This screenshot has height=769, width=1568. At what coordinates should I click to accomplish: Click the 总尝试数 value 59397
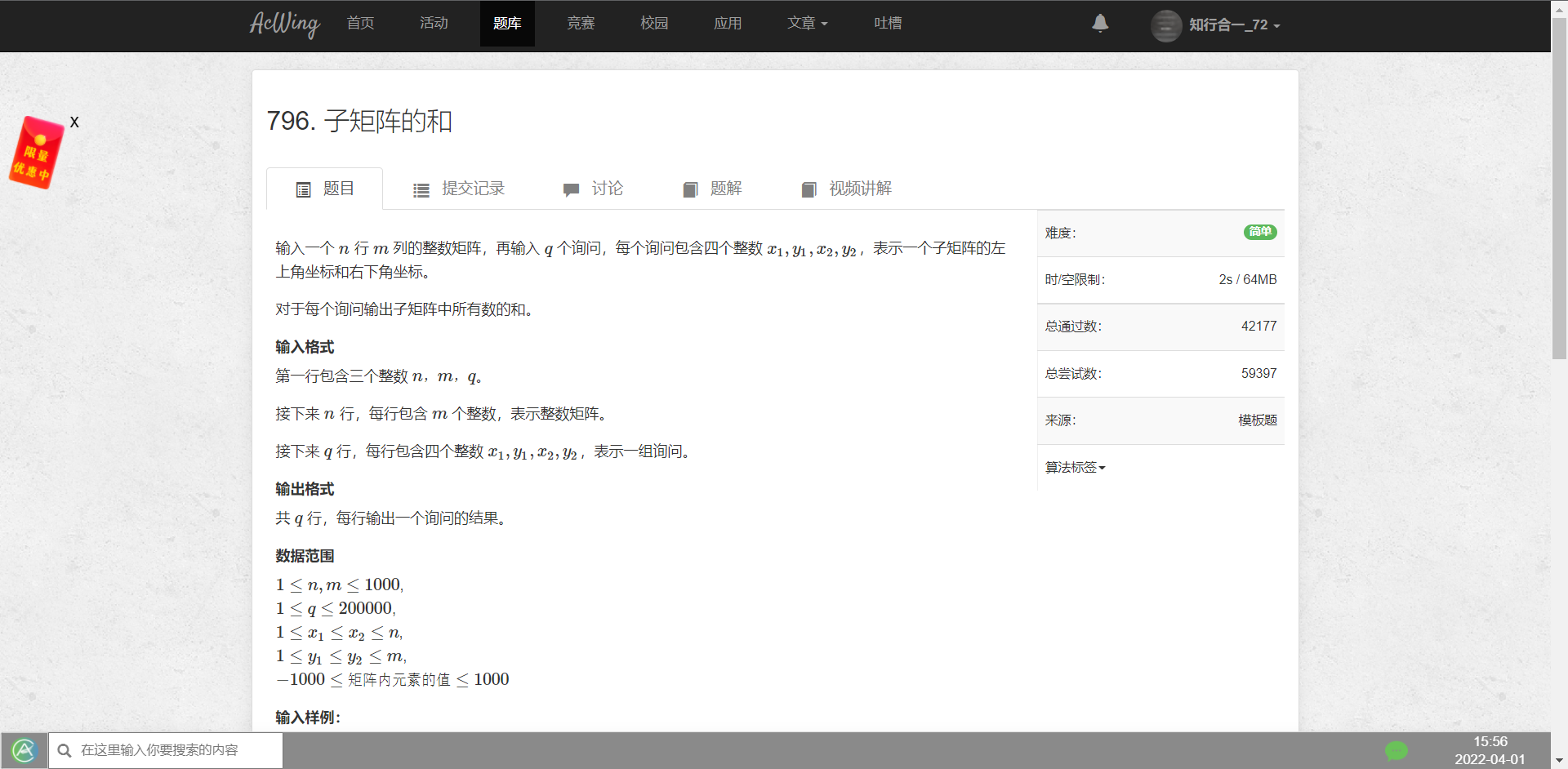coord(1258,374)
